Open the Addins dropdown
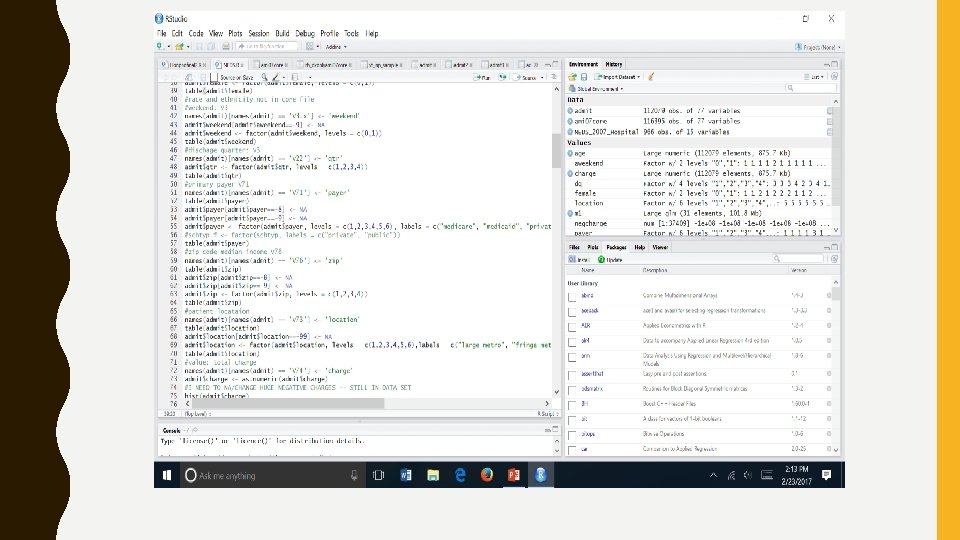 pos(336,47)
